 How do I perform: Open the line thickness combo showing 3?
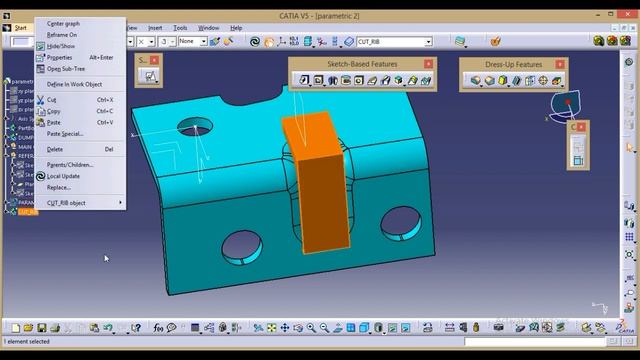point(167,42)
